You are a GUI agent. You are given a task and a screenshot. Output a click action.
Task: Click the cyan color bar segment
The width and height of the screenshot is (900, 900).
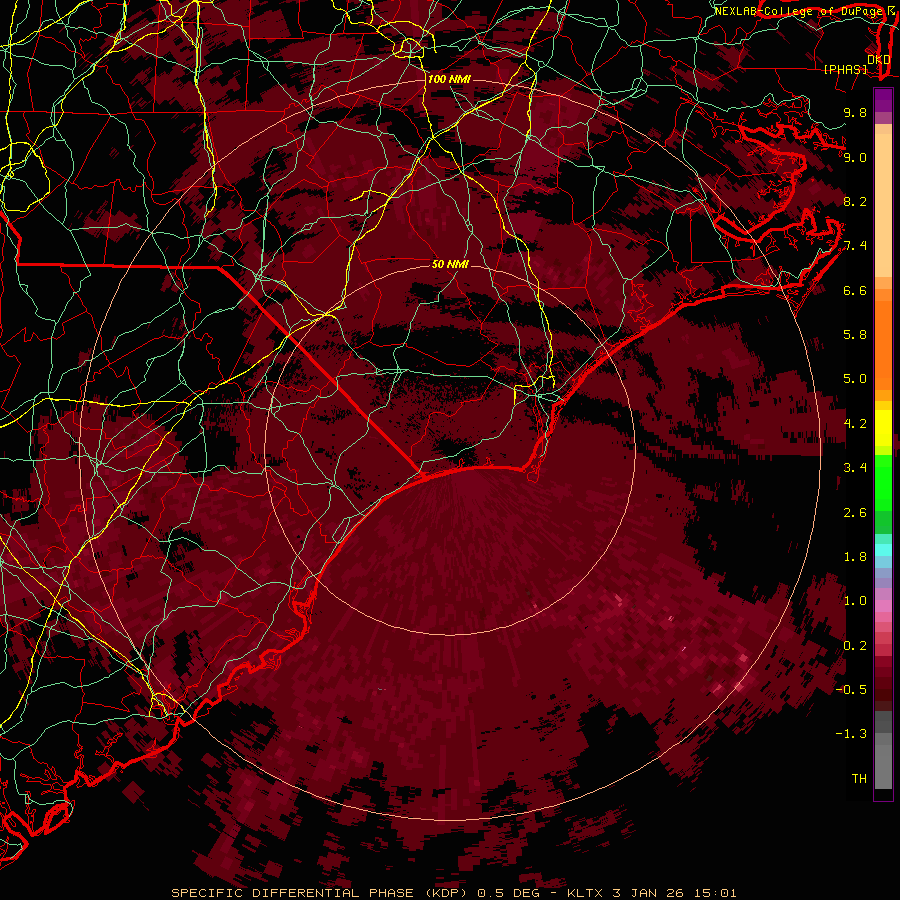883,550
